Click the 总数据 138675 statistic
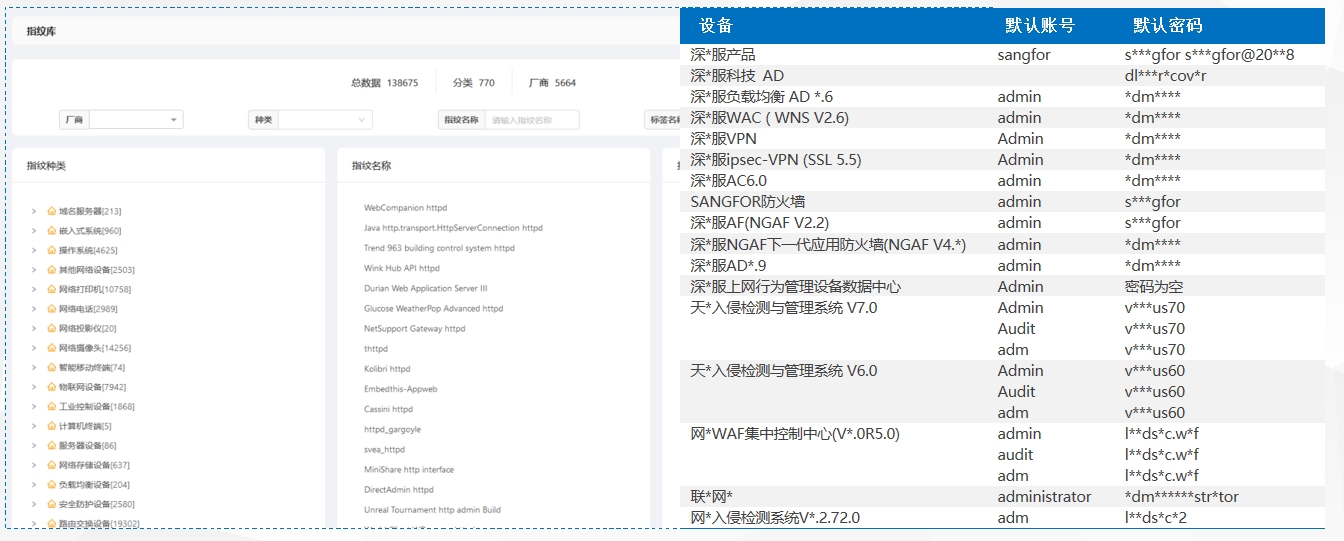The height and width of the screenshot is (541, 1344). (384, 83)
